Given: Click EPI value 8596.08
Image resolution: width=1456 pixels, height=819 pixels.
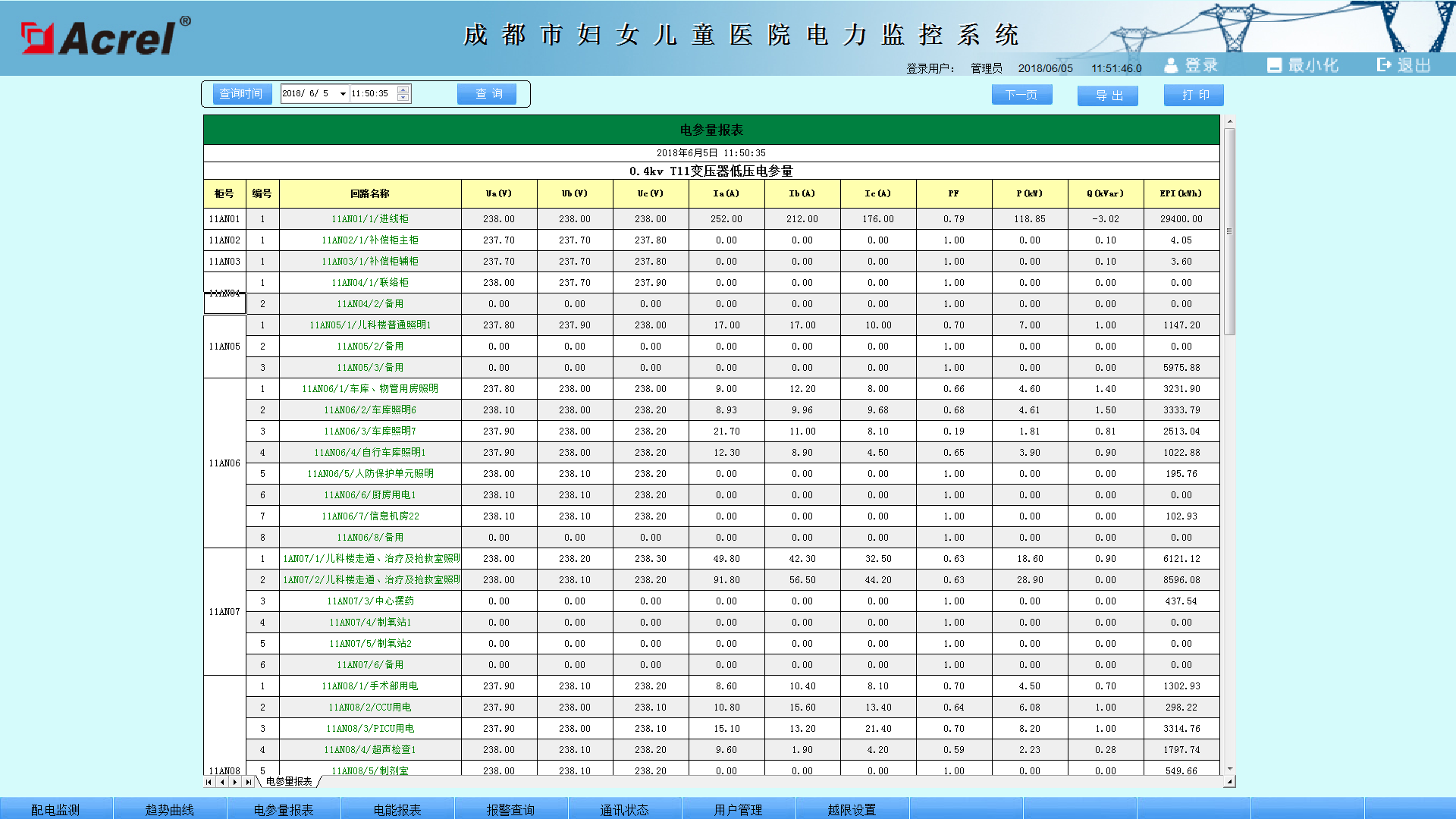Looking at the screenshot, I should pyautogui.click(x=1181, y=580).
